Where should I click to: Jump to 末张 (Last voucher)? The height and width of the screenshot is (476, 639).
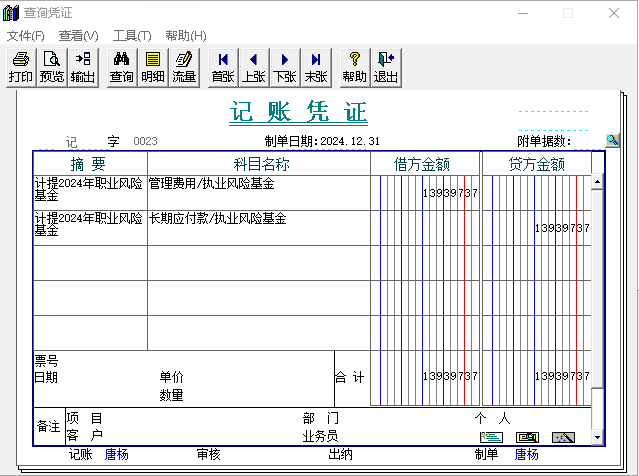point(316,67)
